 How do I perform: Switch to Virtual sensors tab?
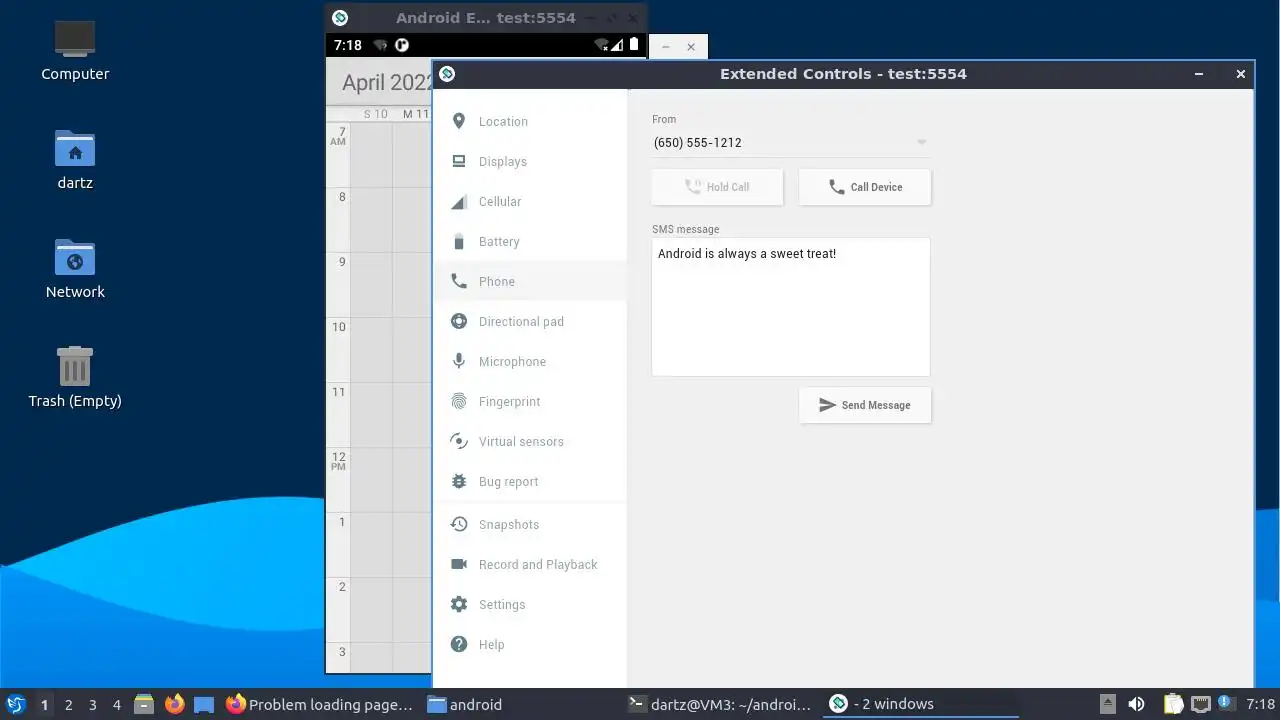[x=530, y=441]
